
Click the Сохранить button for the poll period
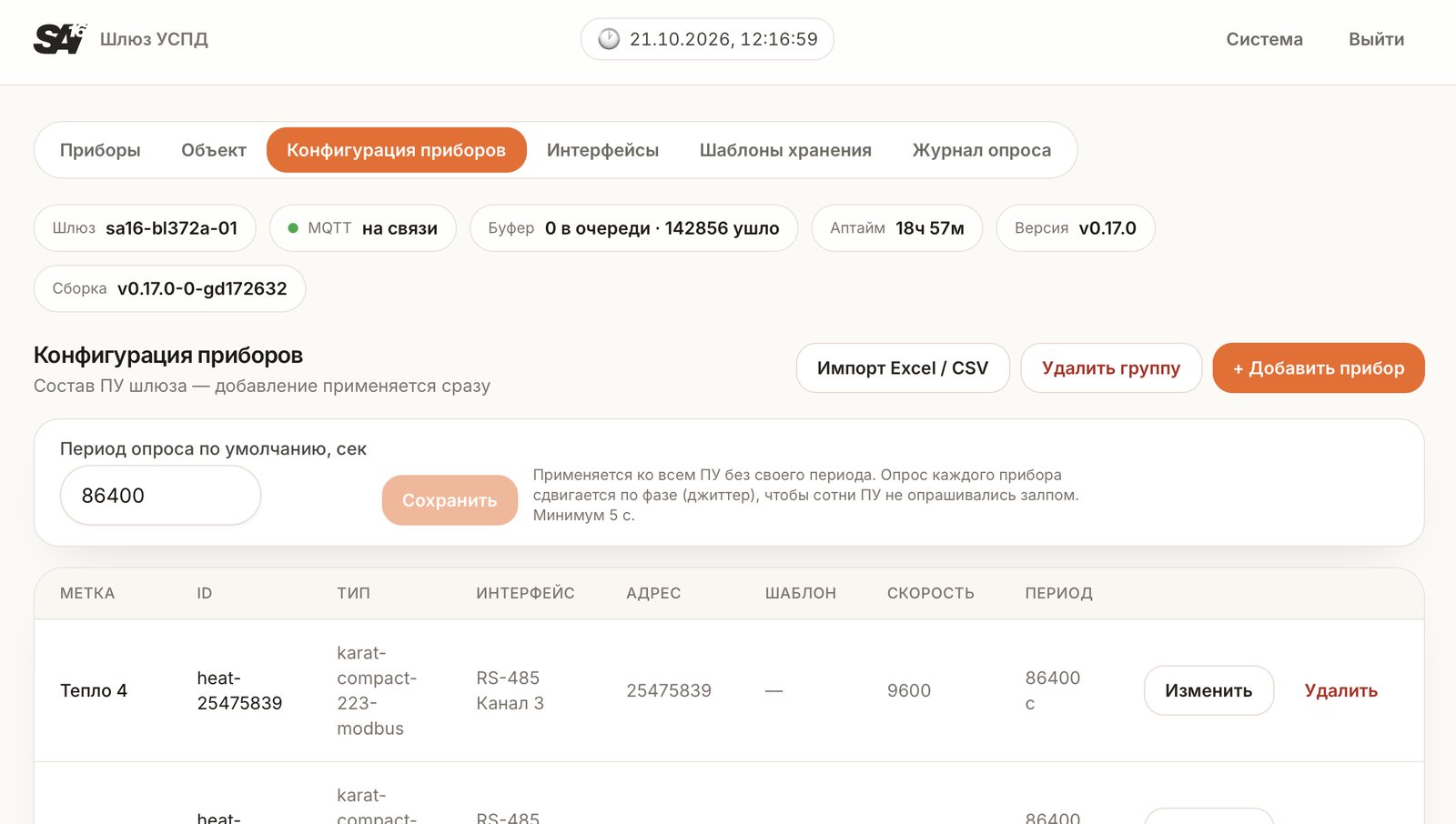pyautogui.click(x=450, y=500)
